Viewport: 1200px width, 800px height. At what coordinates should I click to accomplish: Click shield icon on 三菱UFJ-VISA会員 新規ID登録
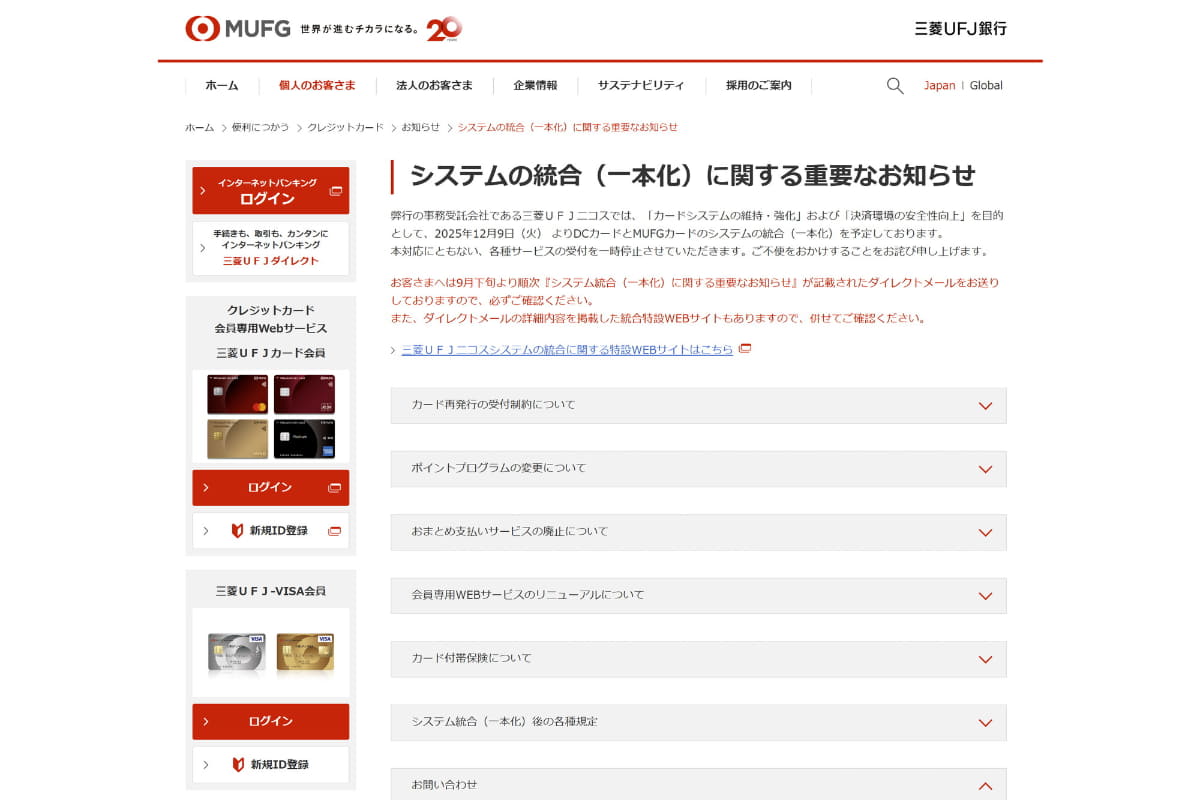point(238,764)
